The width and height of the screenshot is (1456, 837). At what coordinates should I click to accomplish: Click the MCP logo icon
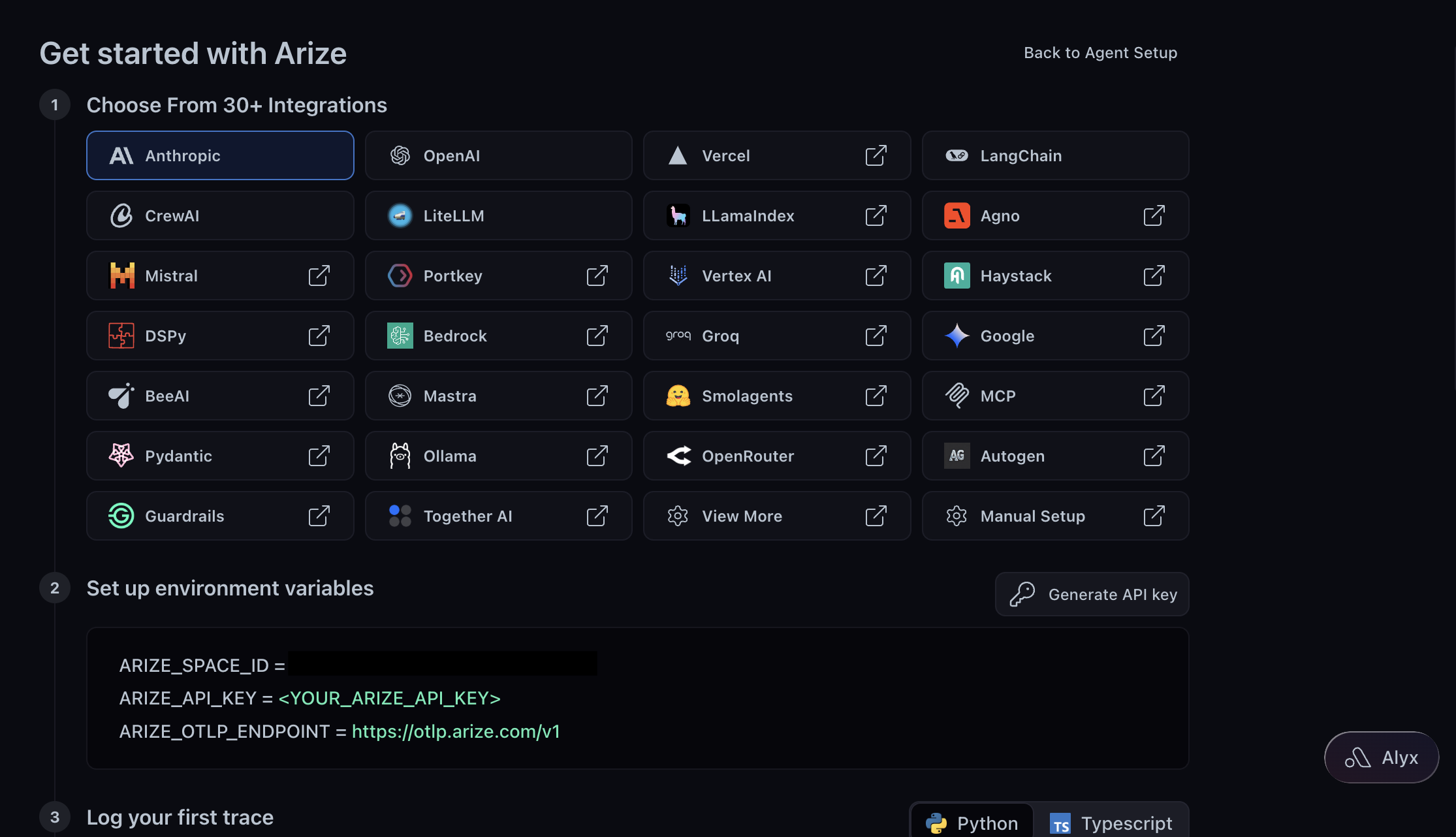click(x=957, y=396)
